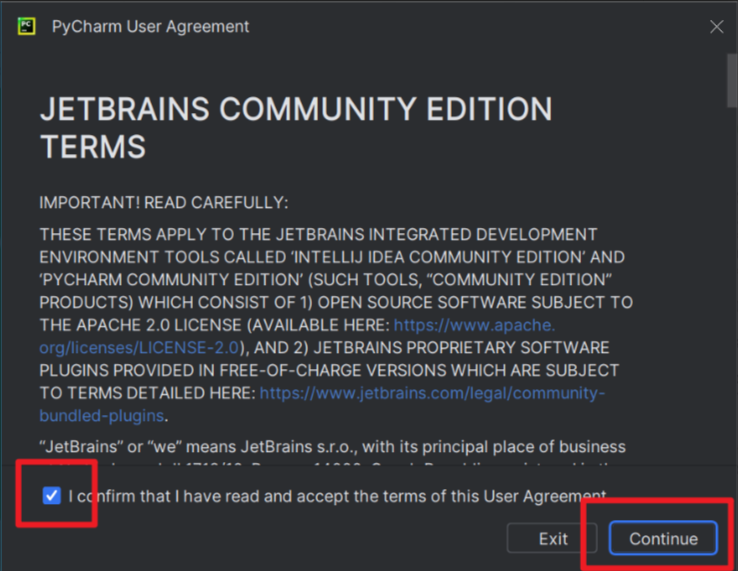Click the bundled-plugins link text
738x571 pixels.
[102, 416]
